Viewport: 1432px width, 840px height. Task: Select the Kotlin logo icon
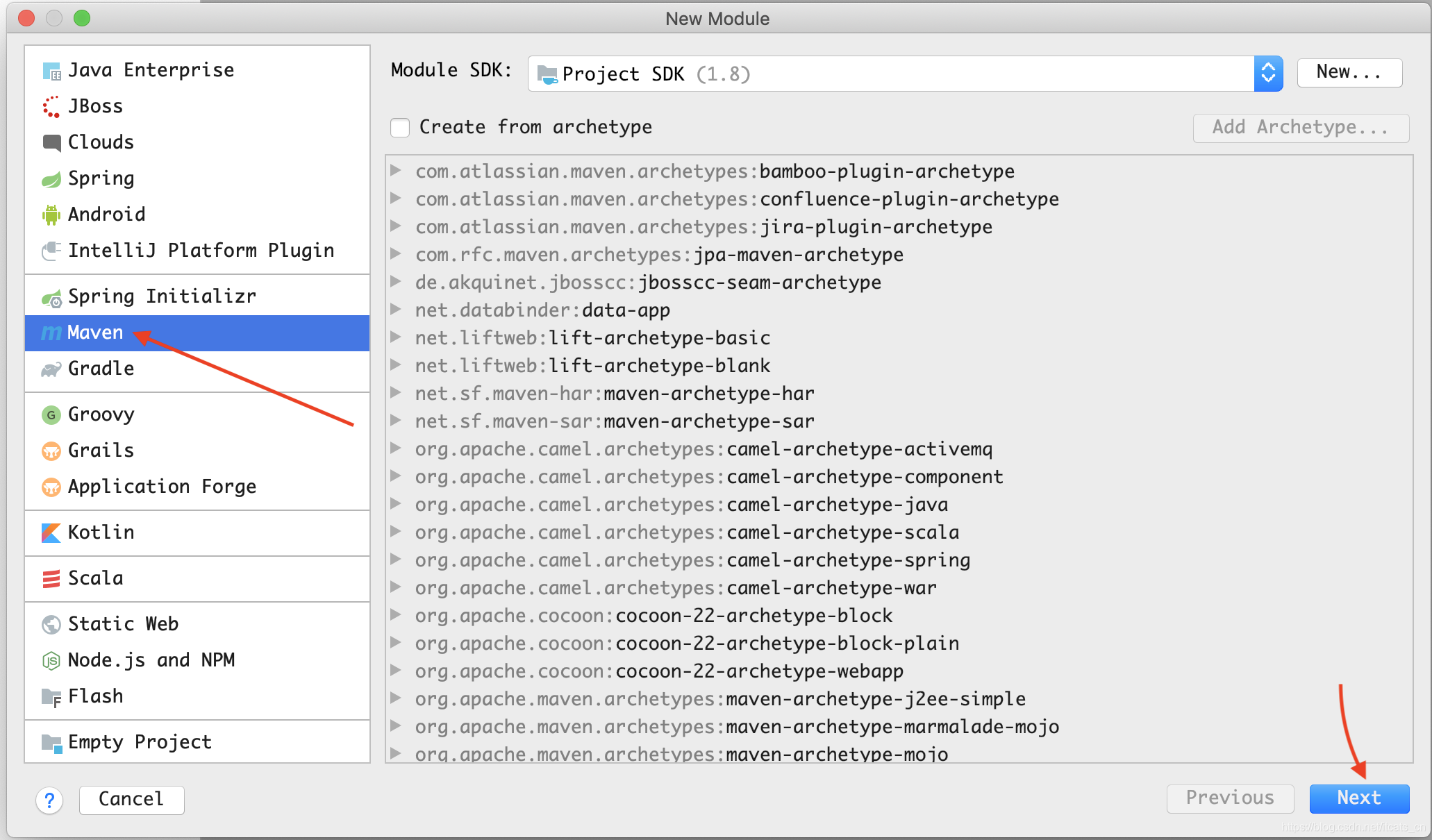click(51, 532)
